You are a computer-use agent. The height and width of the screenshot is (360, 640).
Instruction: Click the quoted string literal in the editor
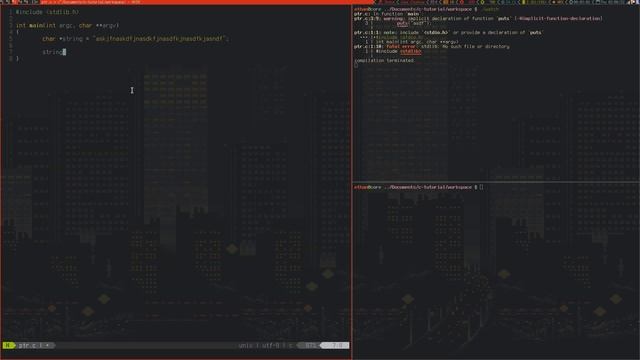tap(160, 39)
